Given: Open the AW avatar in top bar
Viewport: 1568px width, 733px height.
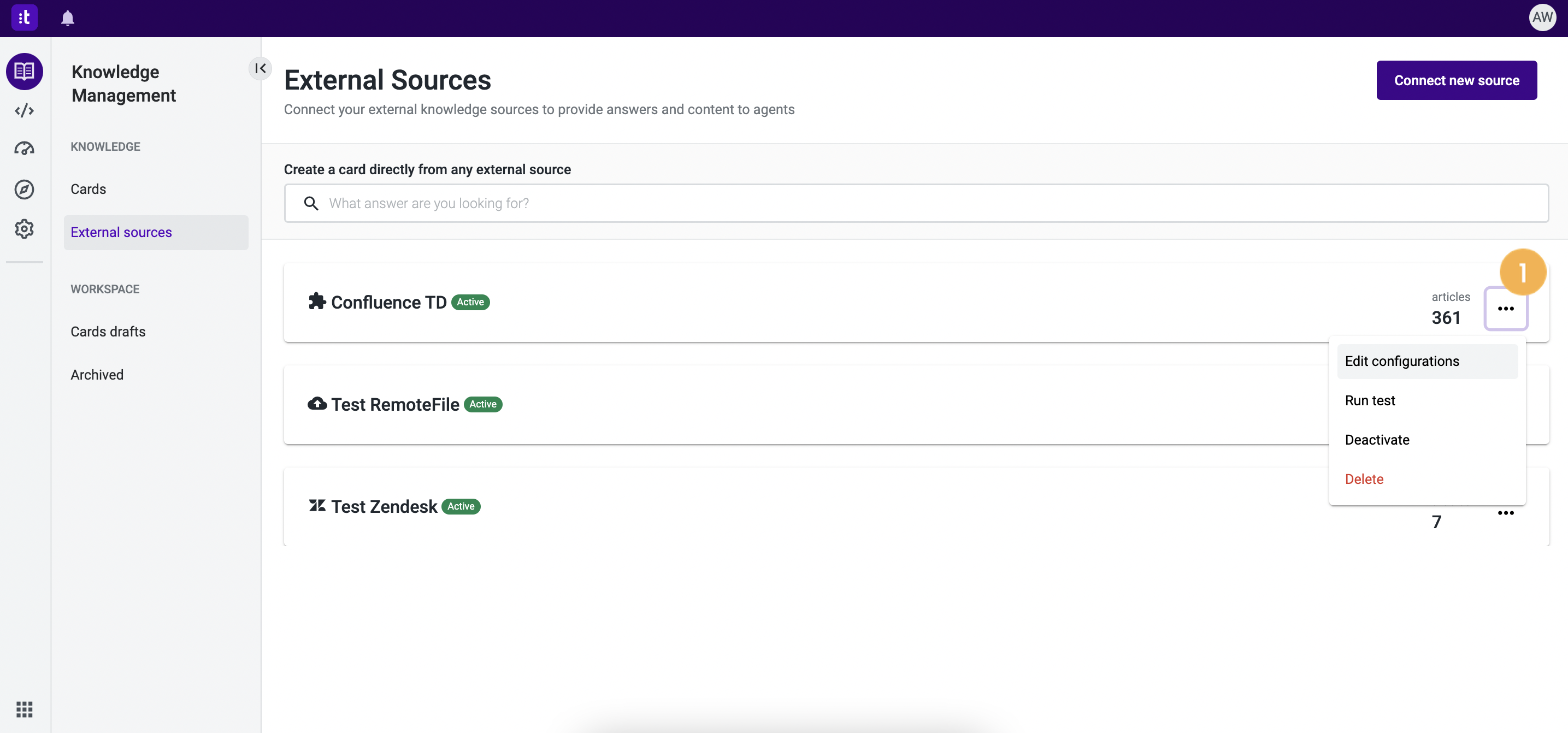Looking at the screenshot, I should (x=1542, y=17).
